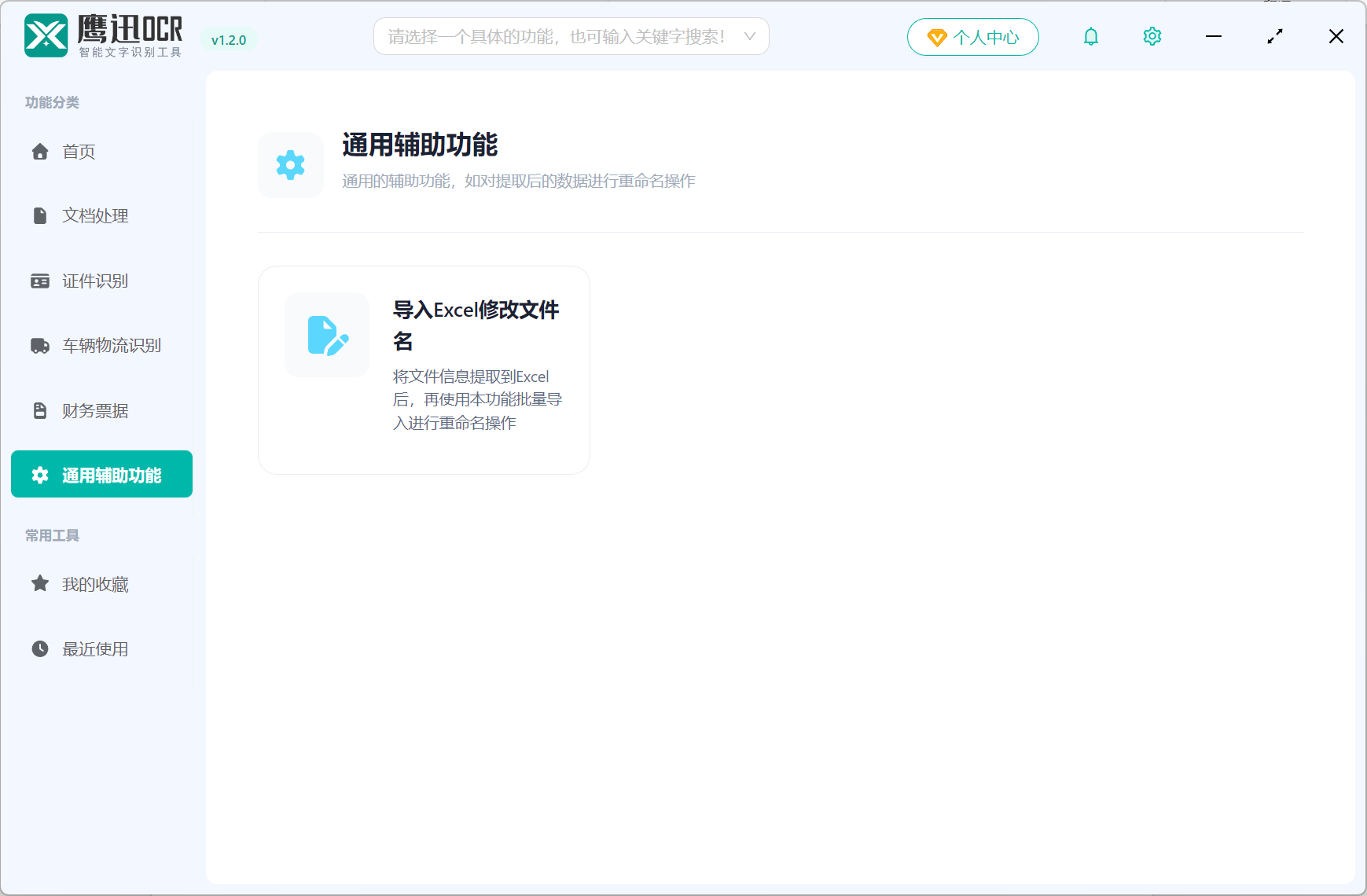Open the 证件识别 ID recognition section
Screen dimensions: 1367x896
coord(95,281)
